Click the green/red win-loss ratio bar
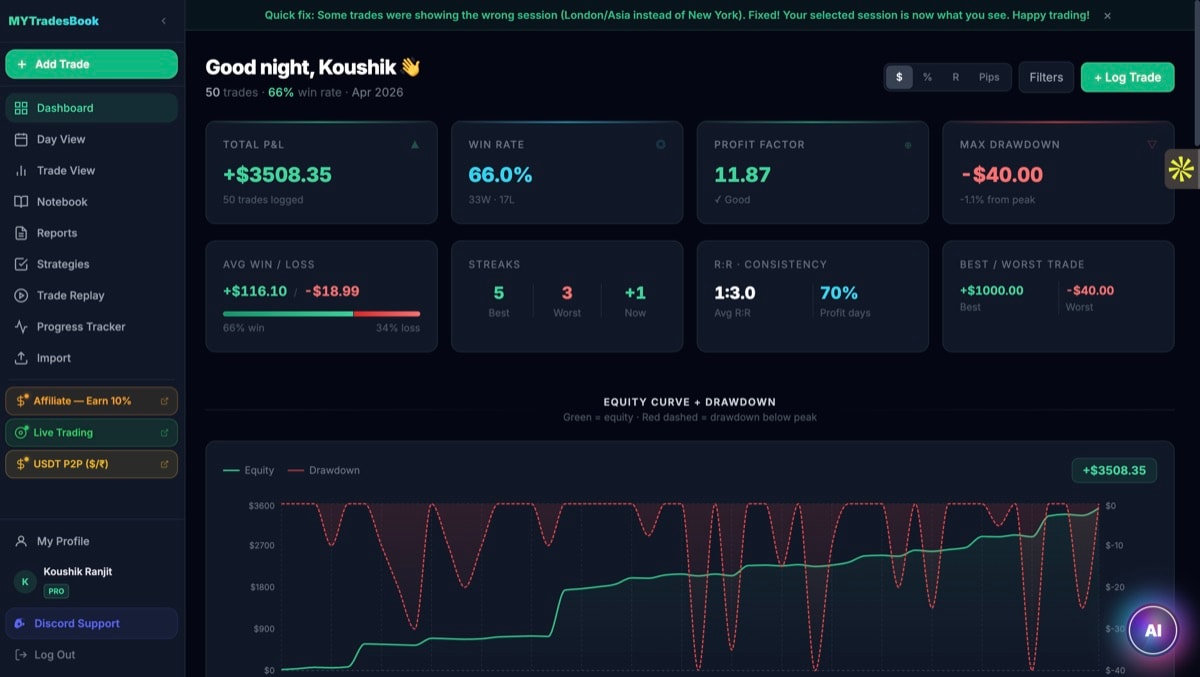The image size is (1200, 677). [x=320, y=313]
